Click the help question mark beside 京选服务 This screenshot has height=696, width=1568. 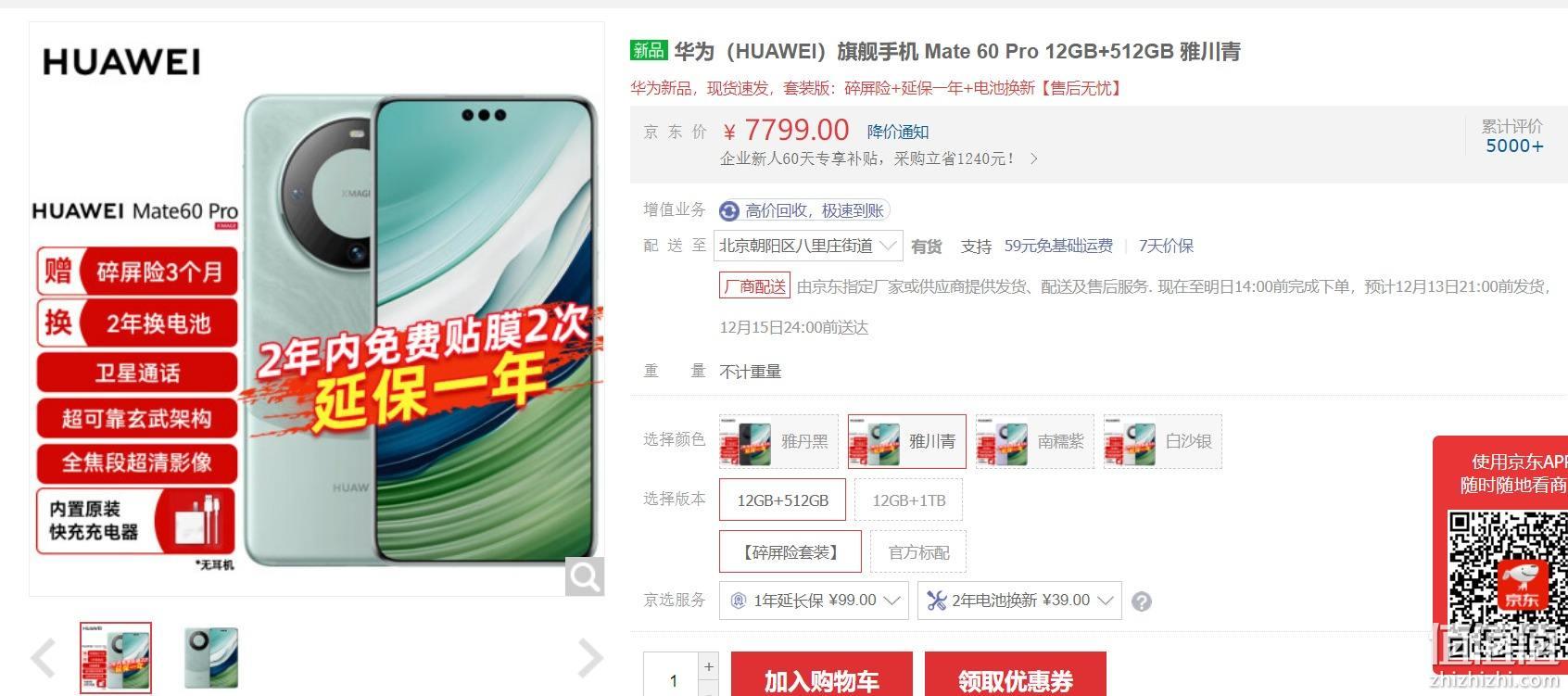pos(1142,601)
